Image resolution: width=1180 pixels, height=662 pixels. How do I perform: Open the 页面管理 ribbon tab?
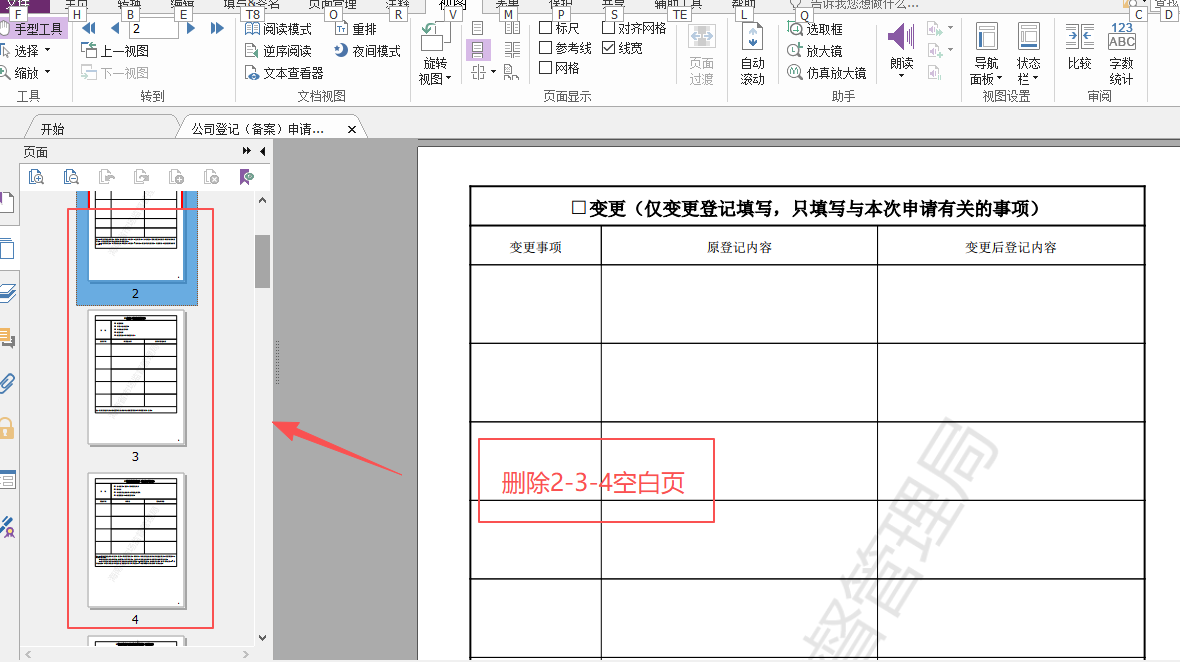332,5
